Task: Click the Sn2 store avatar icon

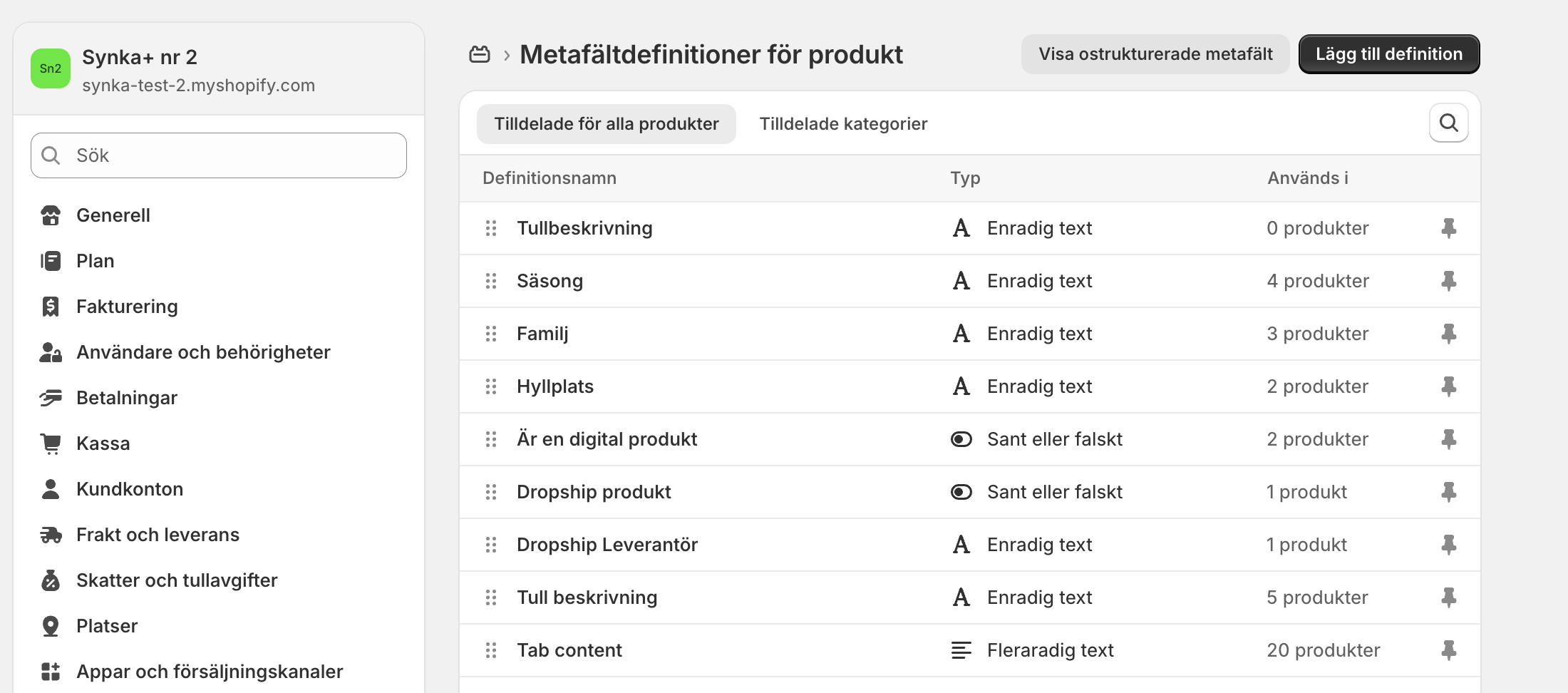Action: click(x=51, y=68)
